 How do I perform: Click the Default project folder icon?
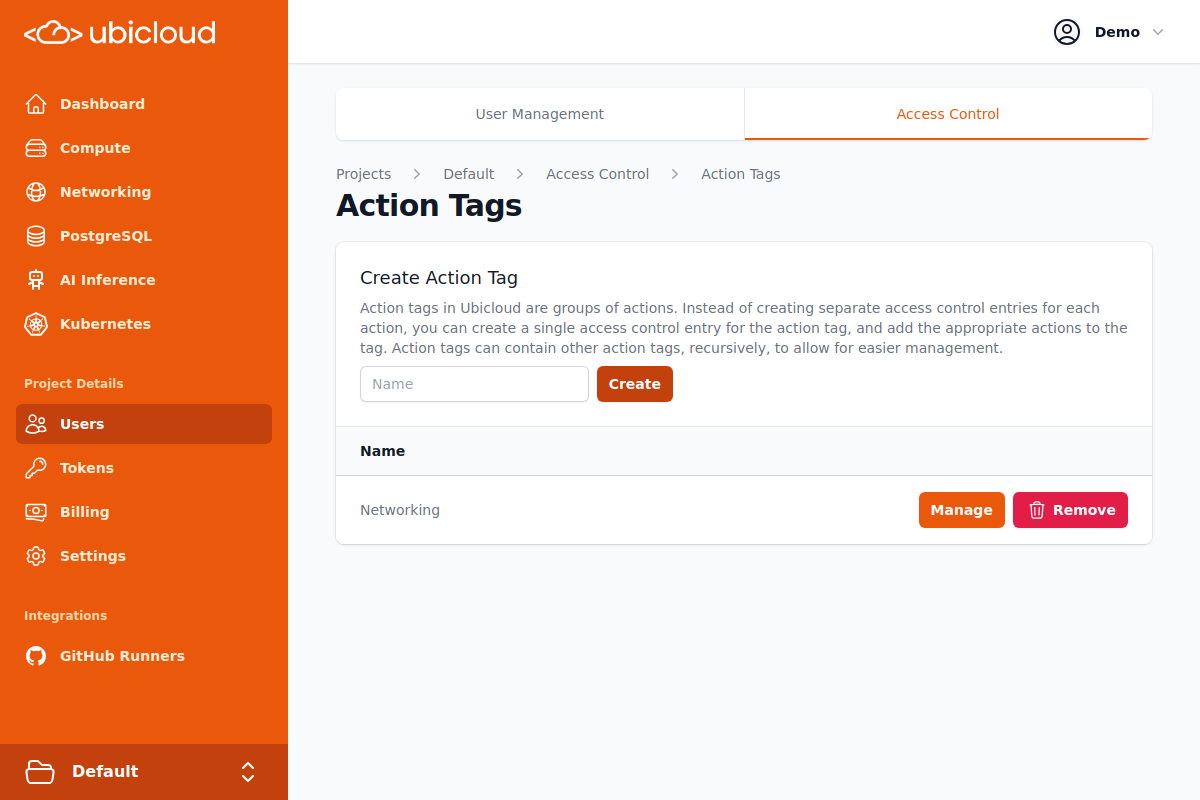click(x=40, y=771)
